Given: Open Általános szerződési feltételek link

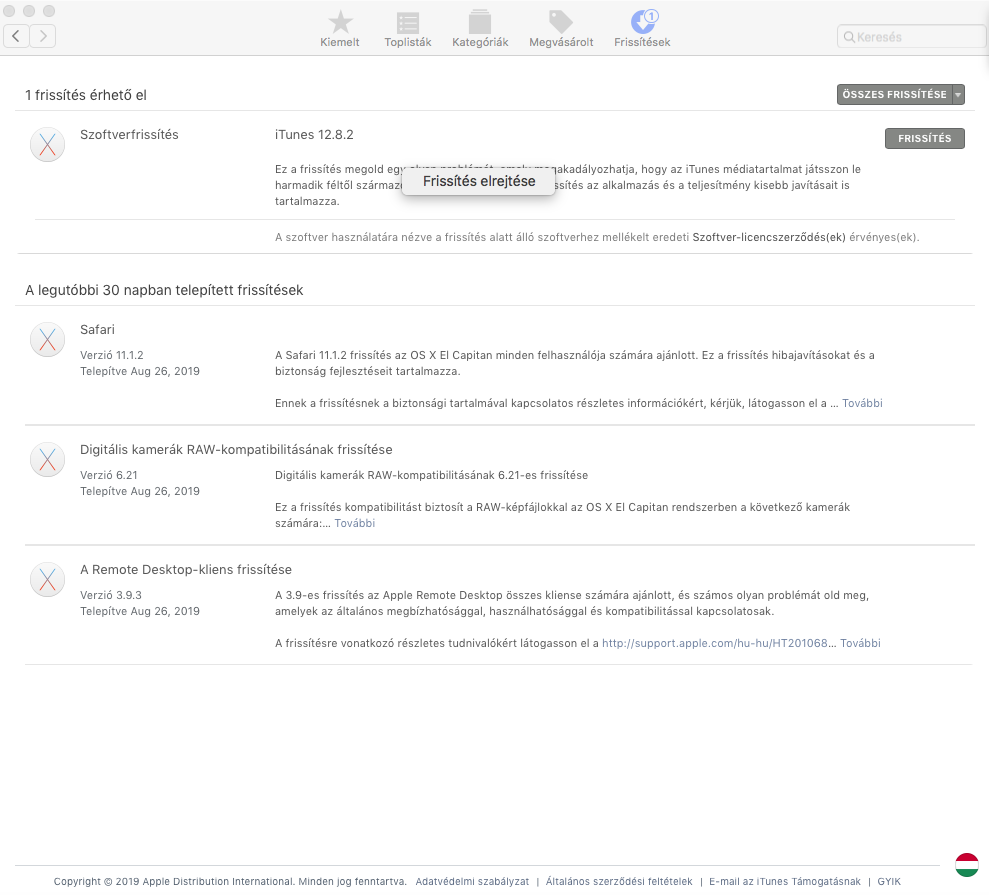Looking at the screenshot, I should coord(619,881).
